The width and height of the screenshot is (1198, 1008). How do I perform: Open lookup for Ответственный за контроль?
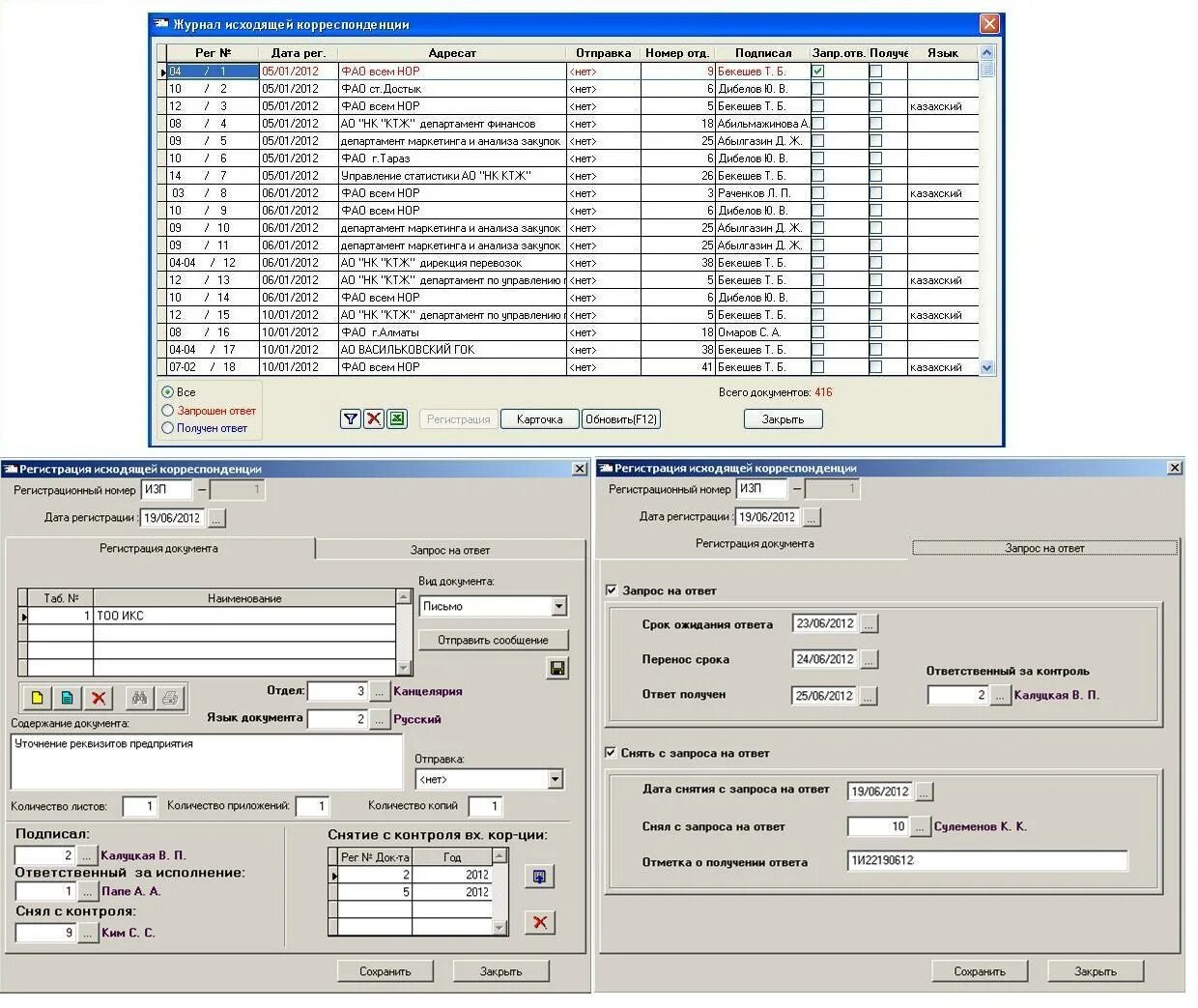tap(1000, 696)
